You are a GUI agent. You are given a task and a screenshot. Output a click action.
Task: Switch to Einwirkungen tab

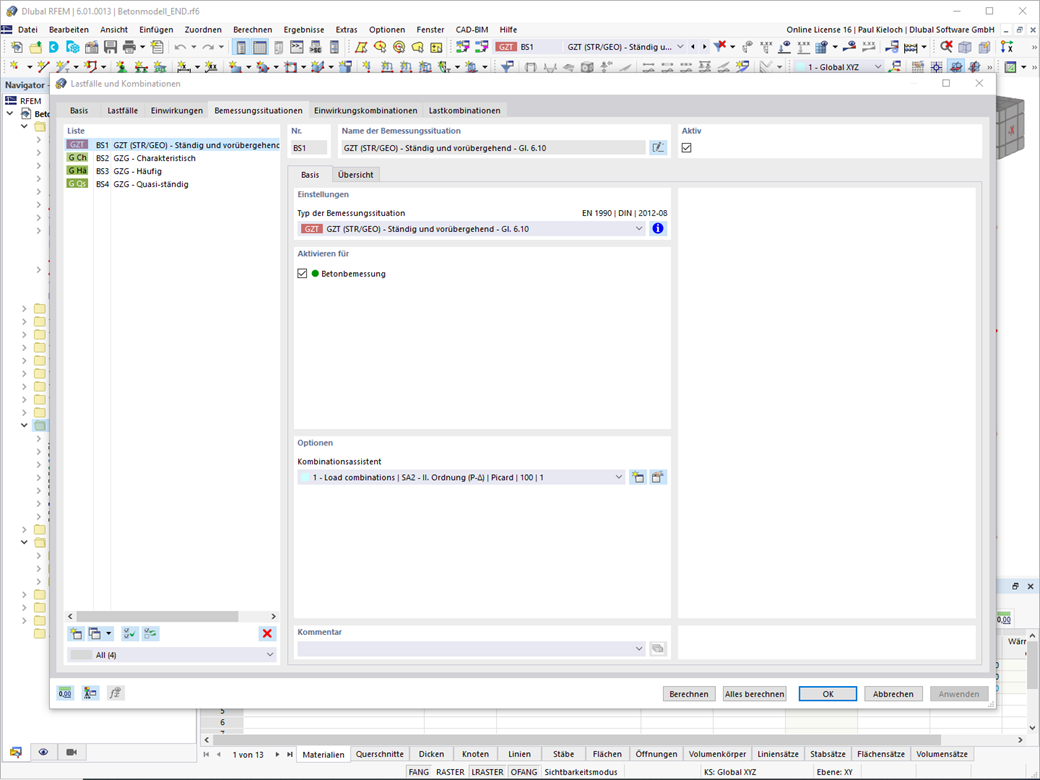click(x=176, y=111)
